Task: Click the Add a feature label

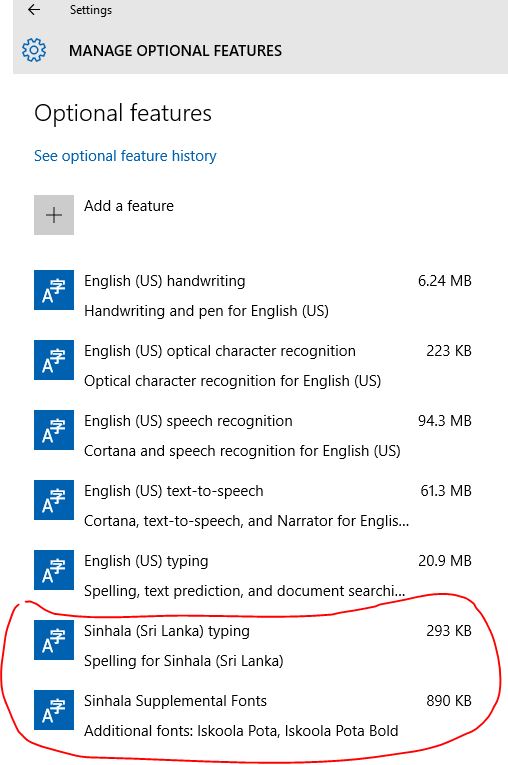Action: [129, 206]
